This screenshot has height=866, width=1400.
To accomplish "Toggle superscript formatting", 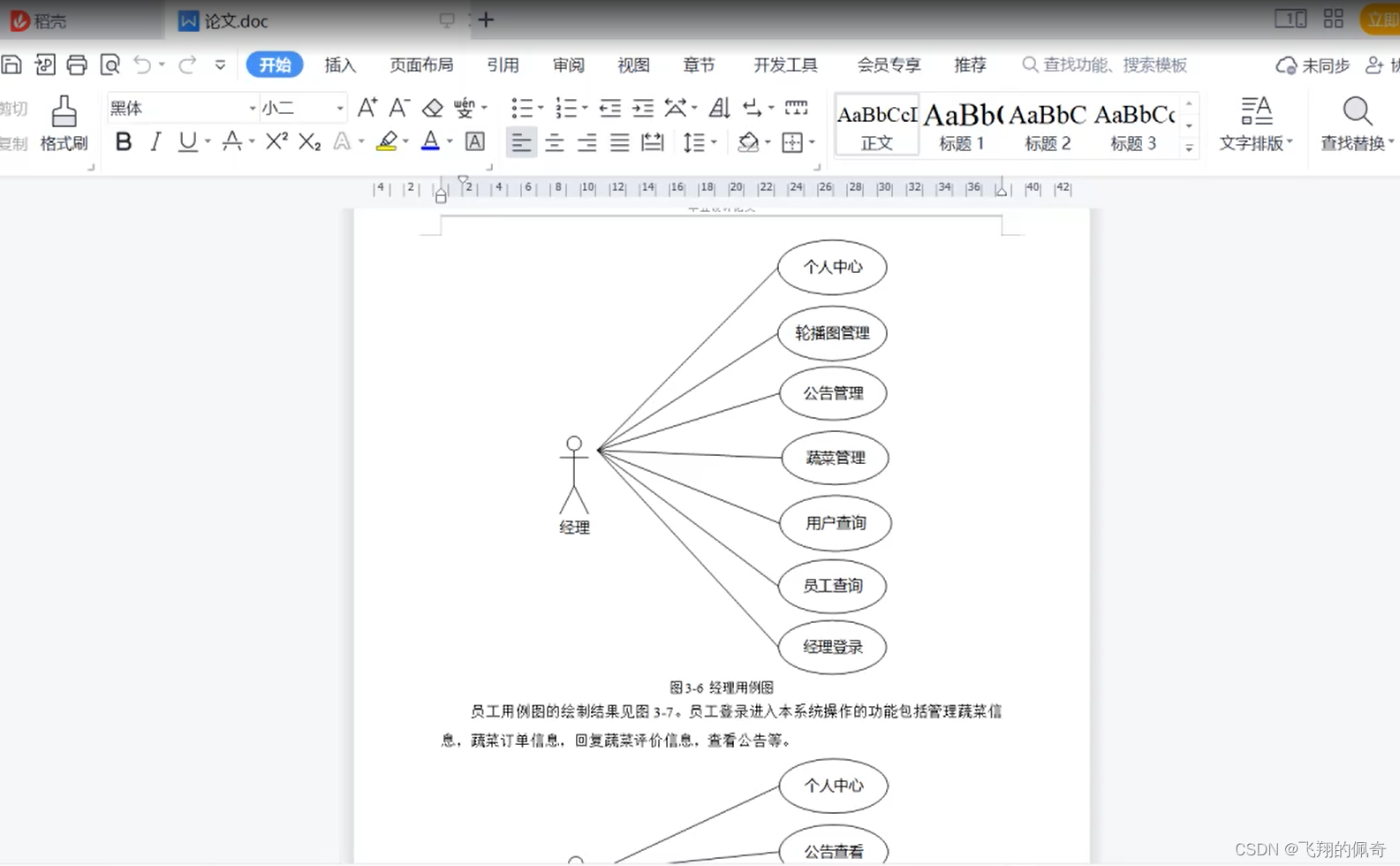I will click(276, 141).
